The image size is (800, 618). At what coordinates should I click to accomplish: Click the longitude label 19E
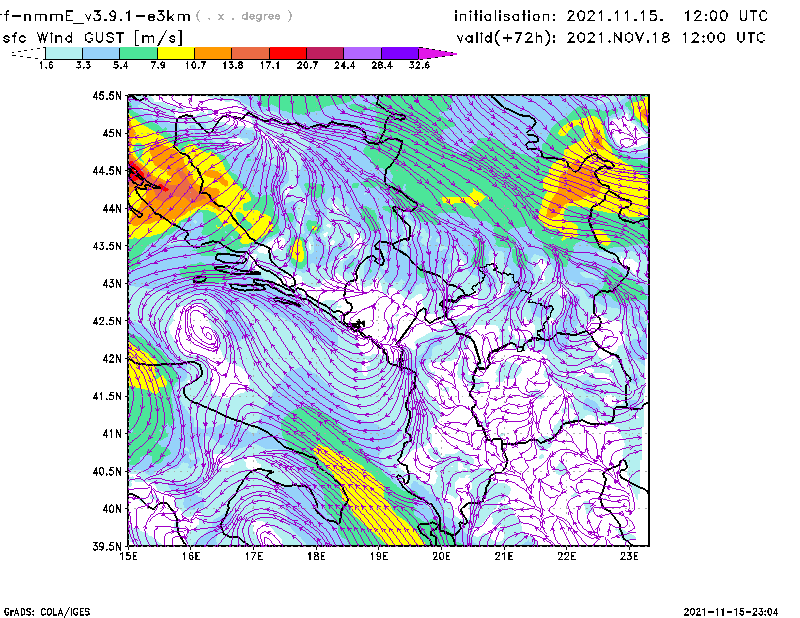click(x=379, y=556)
